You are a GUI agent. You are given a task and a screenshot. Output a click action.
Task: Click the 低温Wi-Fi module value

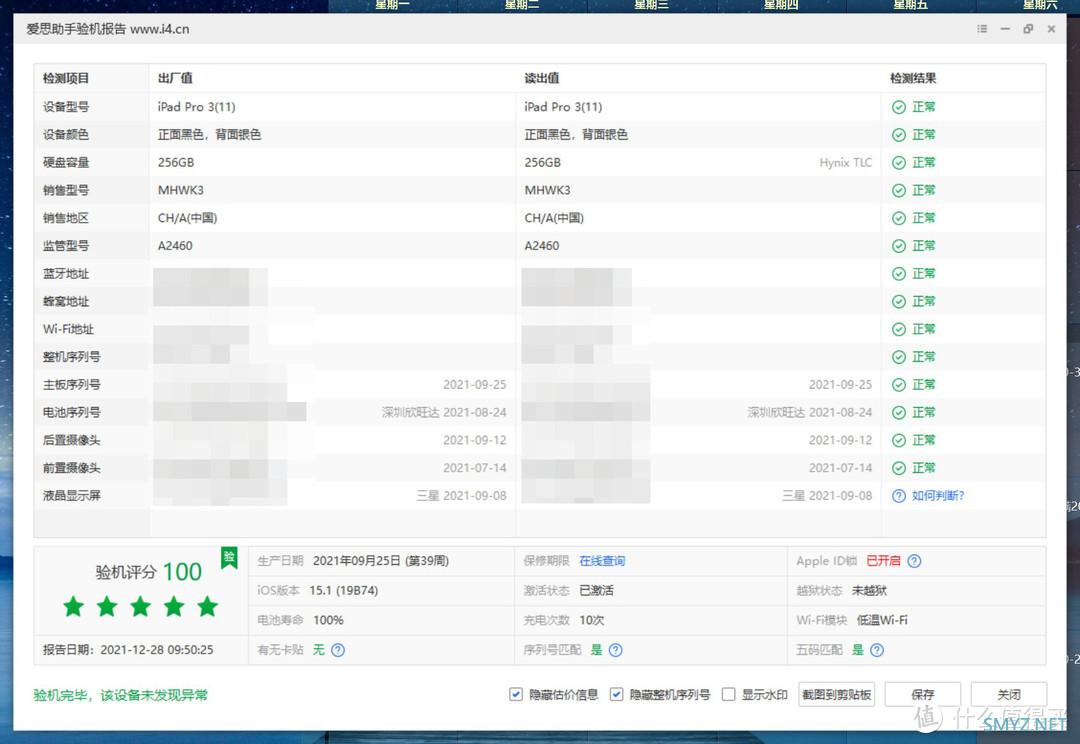click(882, 620)
